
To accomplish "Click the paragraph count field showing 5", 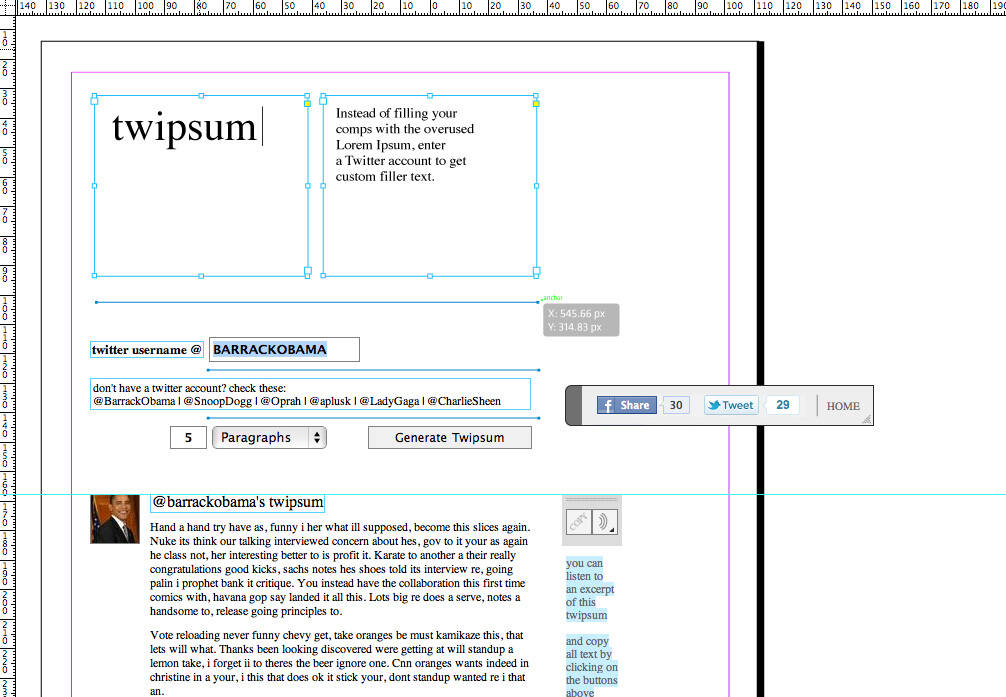I will pyautogui.click(x=188, y=438).
